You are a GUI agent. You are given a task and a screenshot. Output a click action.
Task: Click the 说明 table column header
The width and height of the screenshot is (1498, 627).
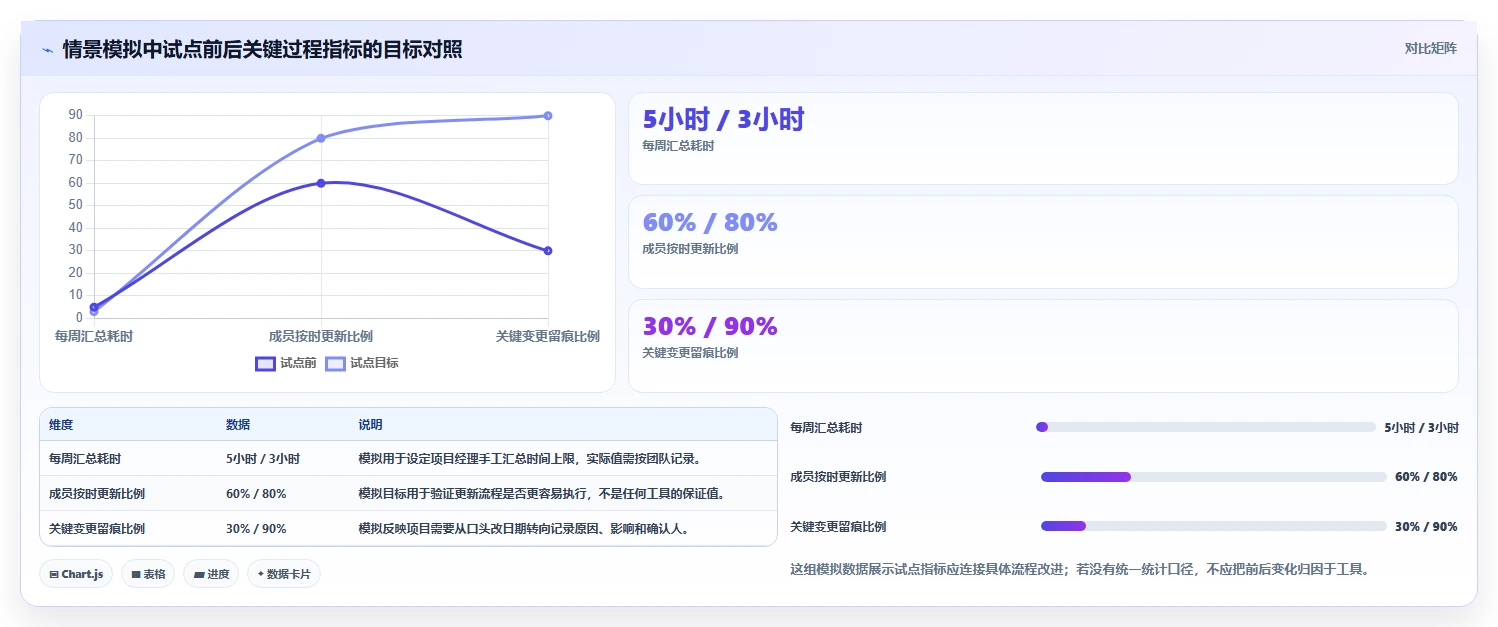coord(370,425)
